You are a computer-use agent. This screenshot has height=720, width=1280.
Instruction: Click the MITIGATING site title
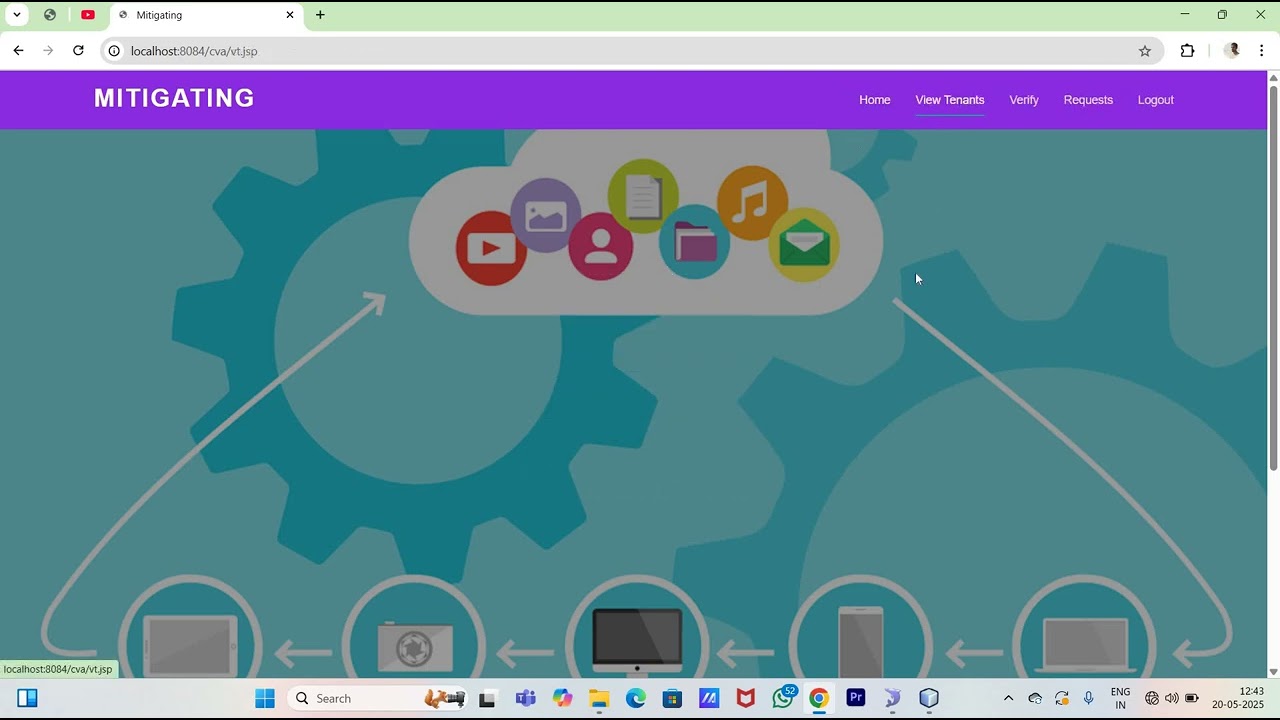174,98
